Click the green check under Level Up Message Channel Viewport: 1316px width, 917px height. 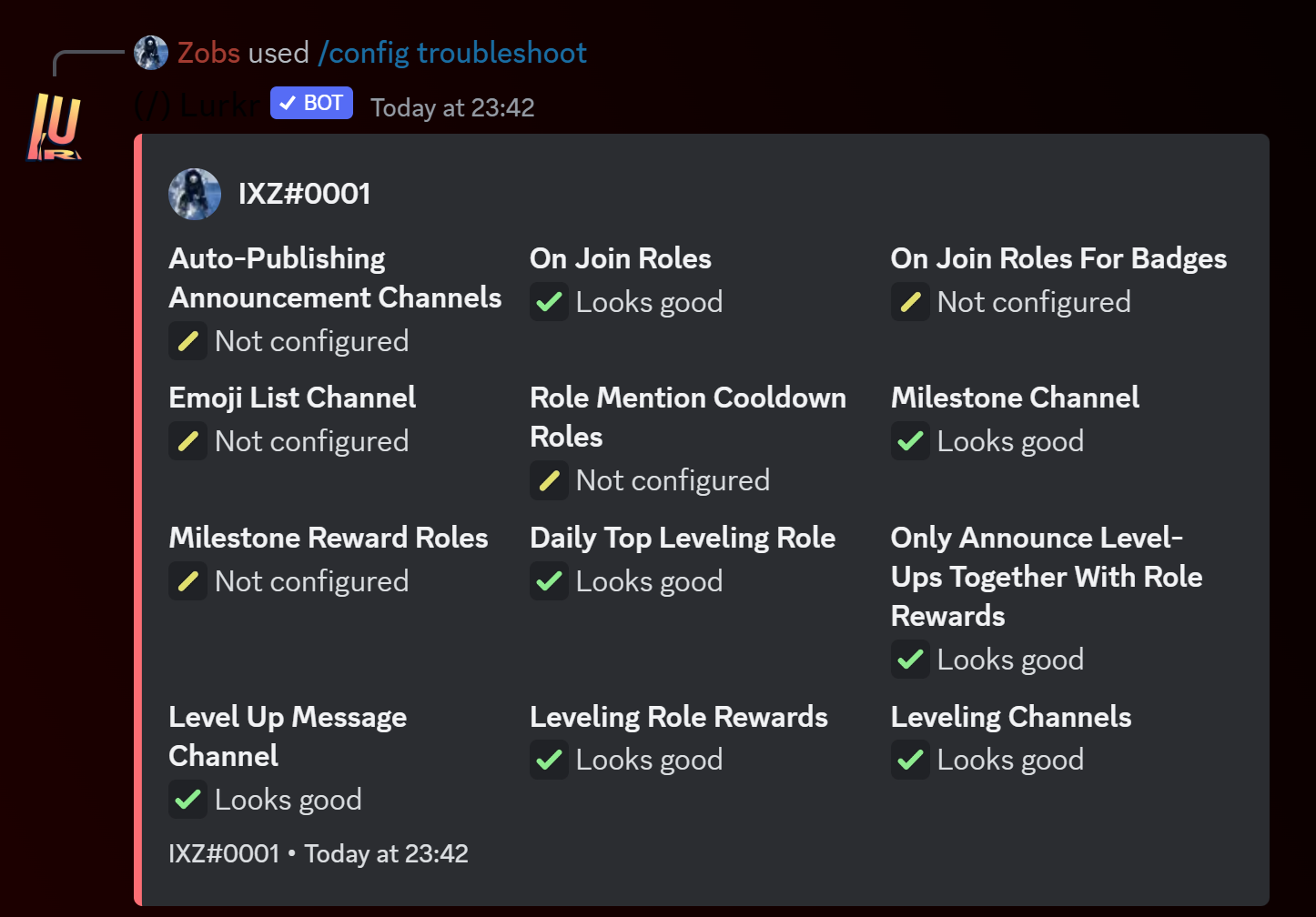(188, 800)
